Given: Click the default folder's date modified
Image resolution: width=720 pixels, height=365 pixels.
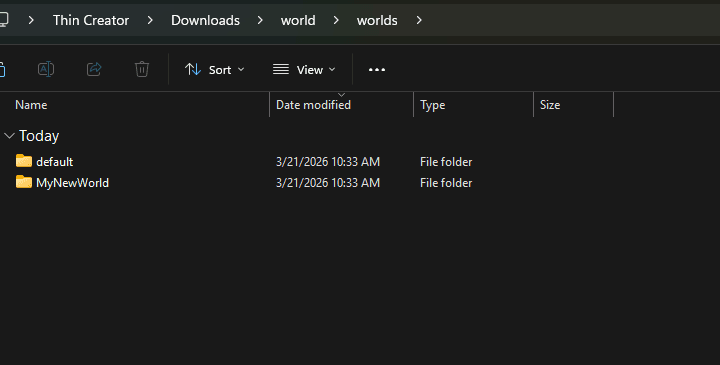Looking at the screenshot, I should pos(328,162).
